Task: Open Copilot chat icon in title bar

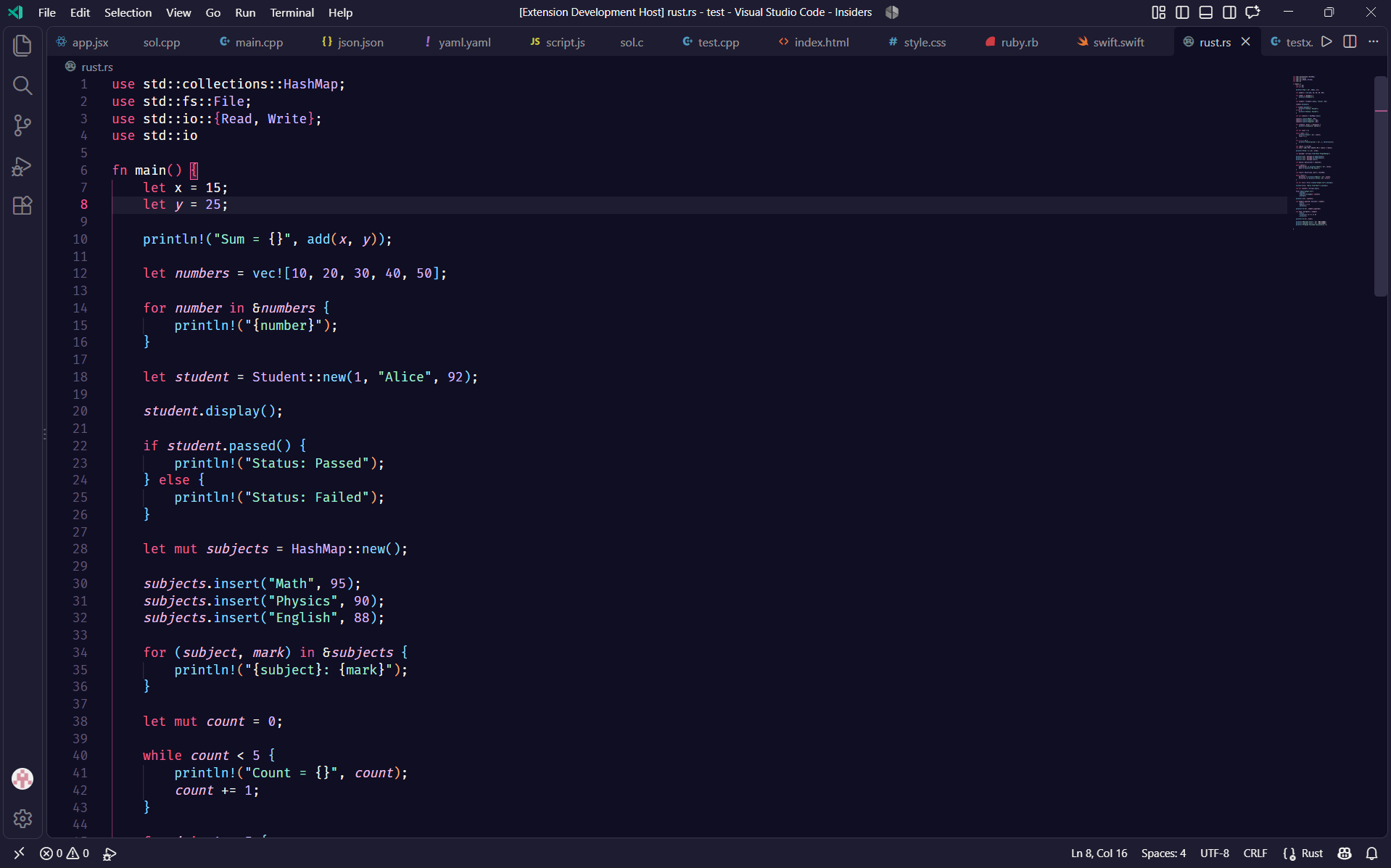Action: click(1253, 12)
